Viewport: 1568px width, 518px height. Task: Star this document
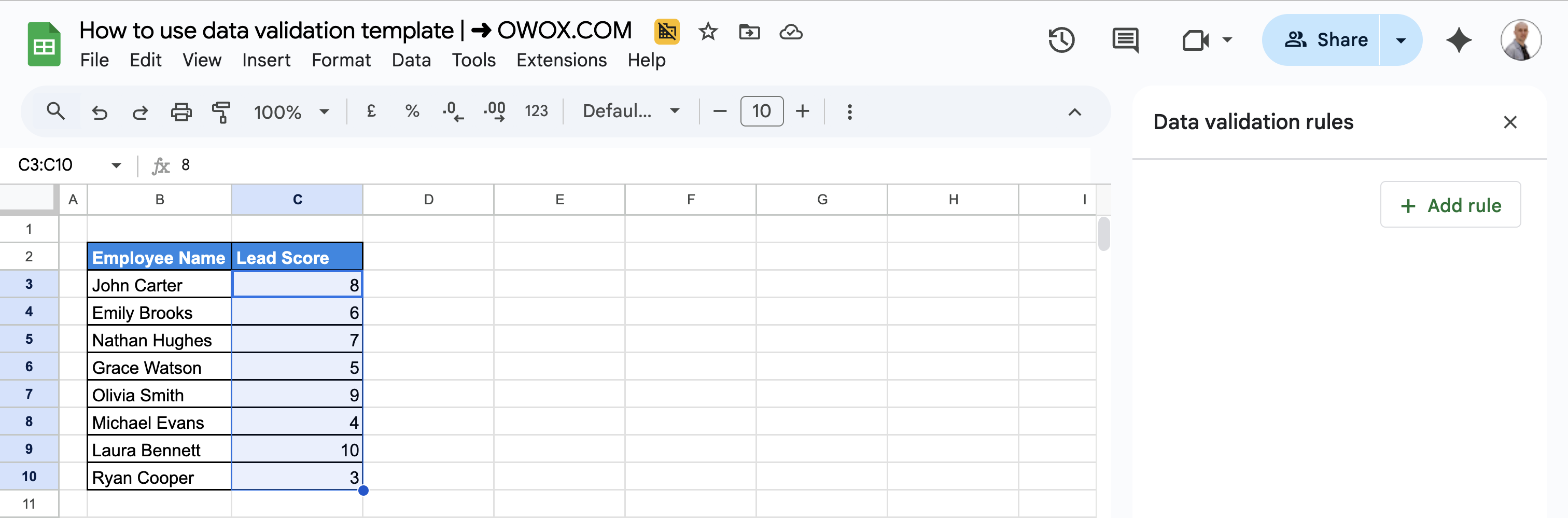[707, 31]
